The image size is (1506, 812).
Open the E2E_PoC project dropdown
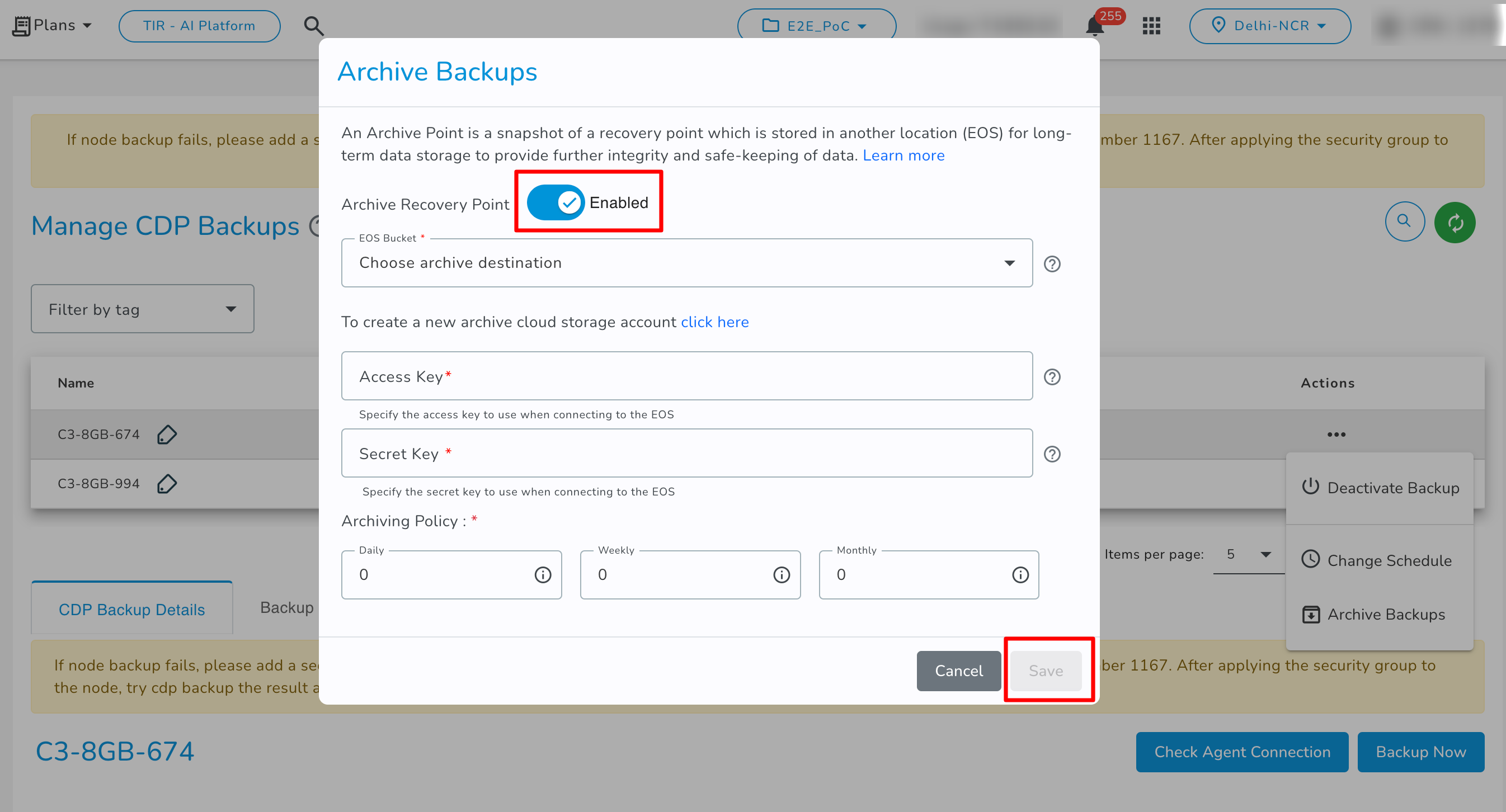pyautogui.click(x=816, y=26)
